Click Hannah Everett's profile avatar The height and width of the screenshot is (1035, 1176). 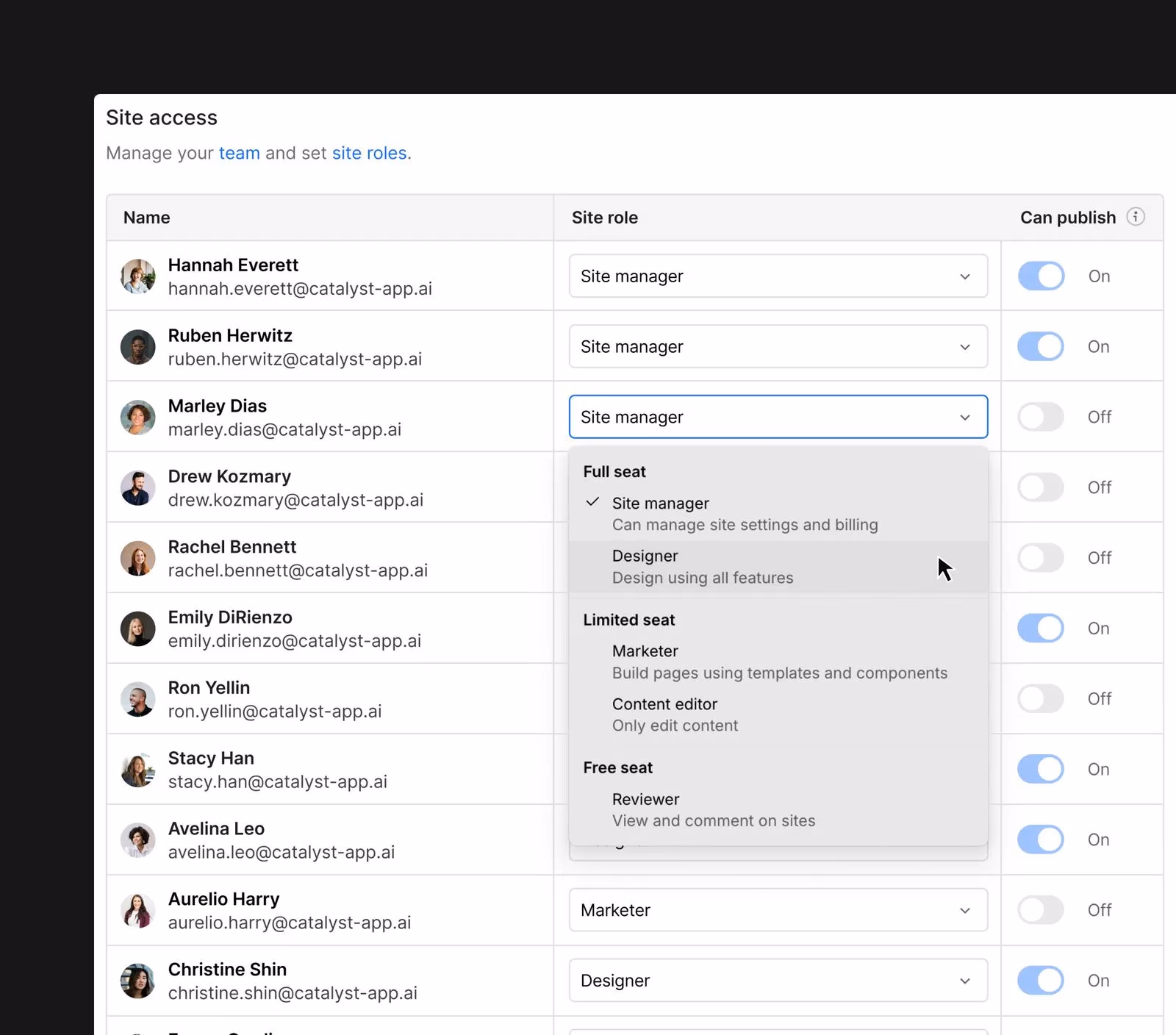click(137, 276)
